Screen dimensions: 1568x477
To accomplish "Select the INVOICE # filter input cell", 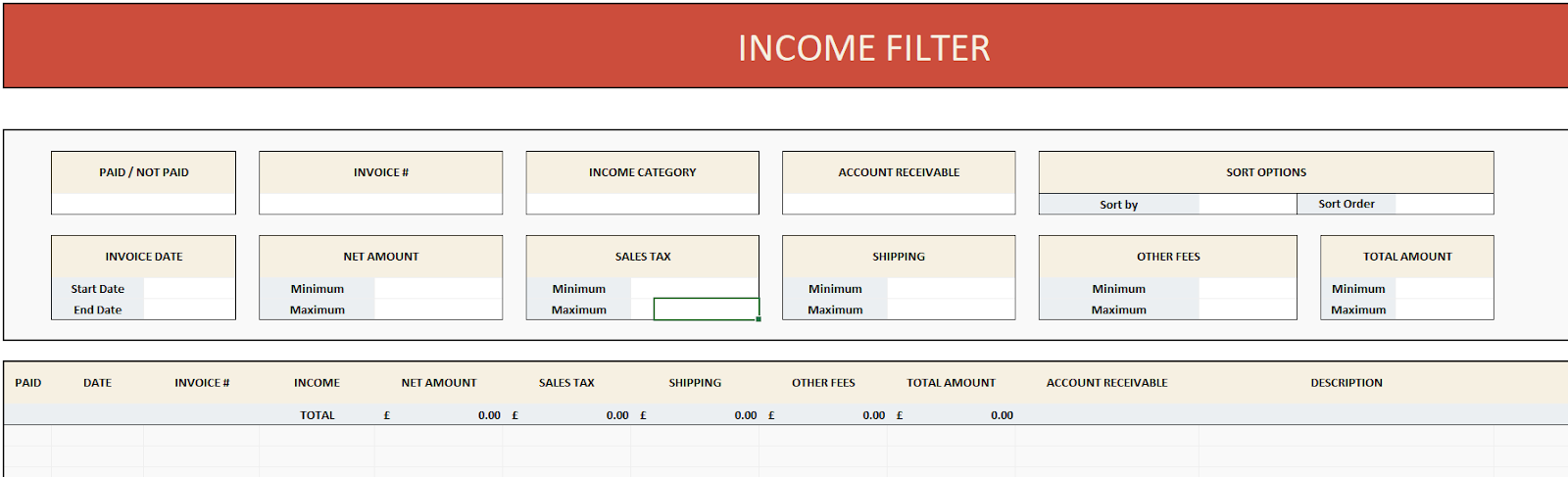I will 380,204.
